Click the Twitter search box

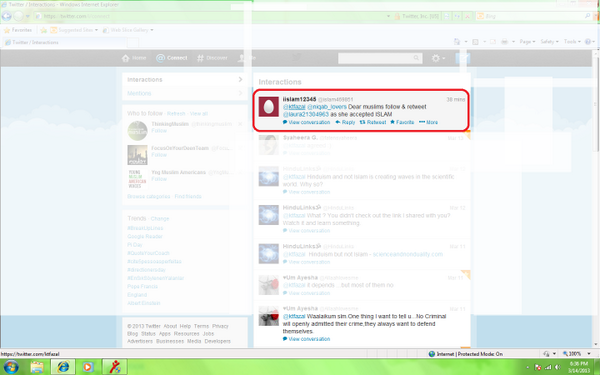(380, 58)
